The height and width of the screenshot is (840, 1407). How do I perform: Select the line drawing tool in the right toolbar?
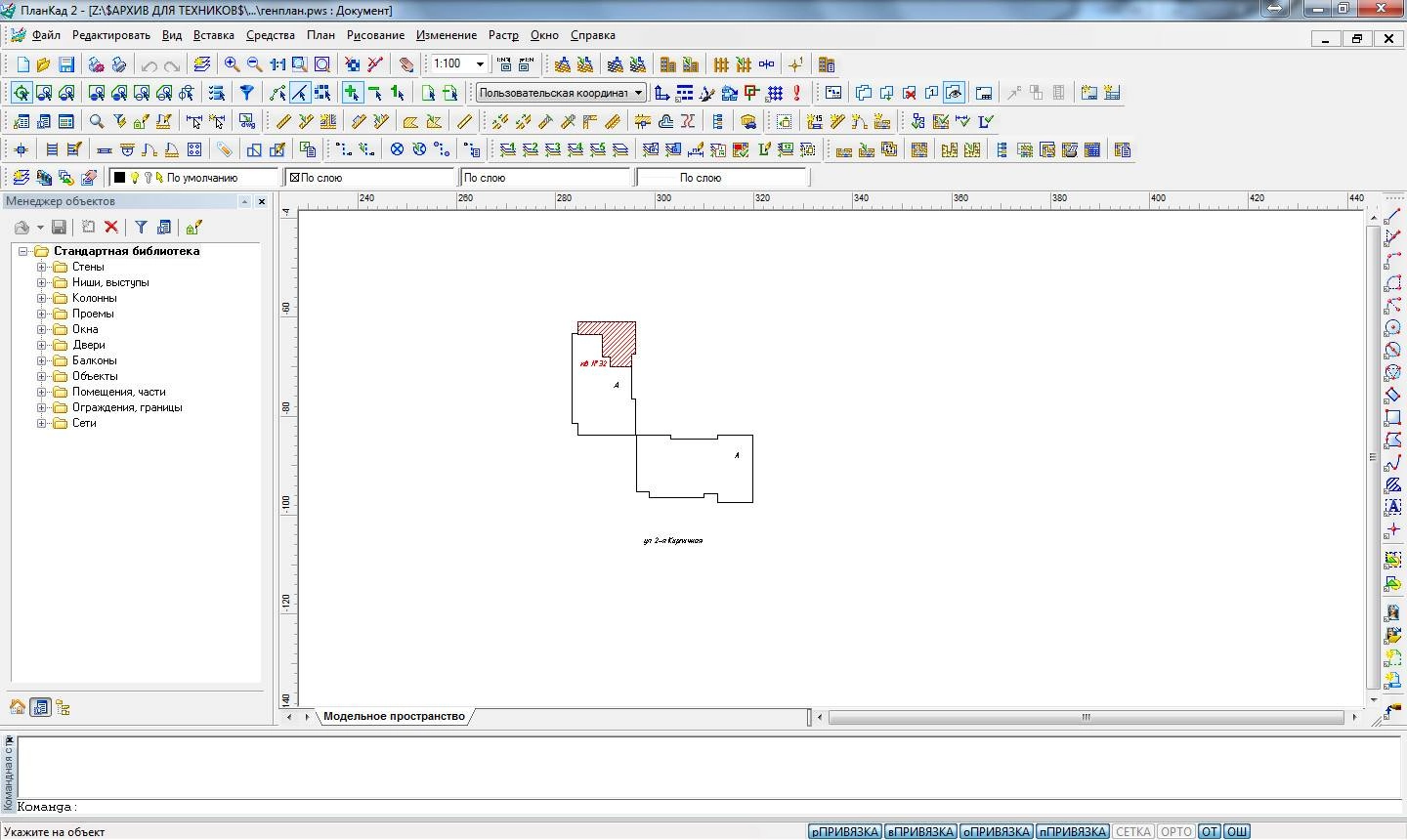[1393, 216]
